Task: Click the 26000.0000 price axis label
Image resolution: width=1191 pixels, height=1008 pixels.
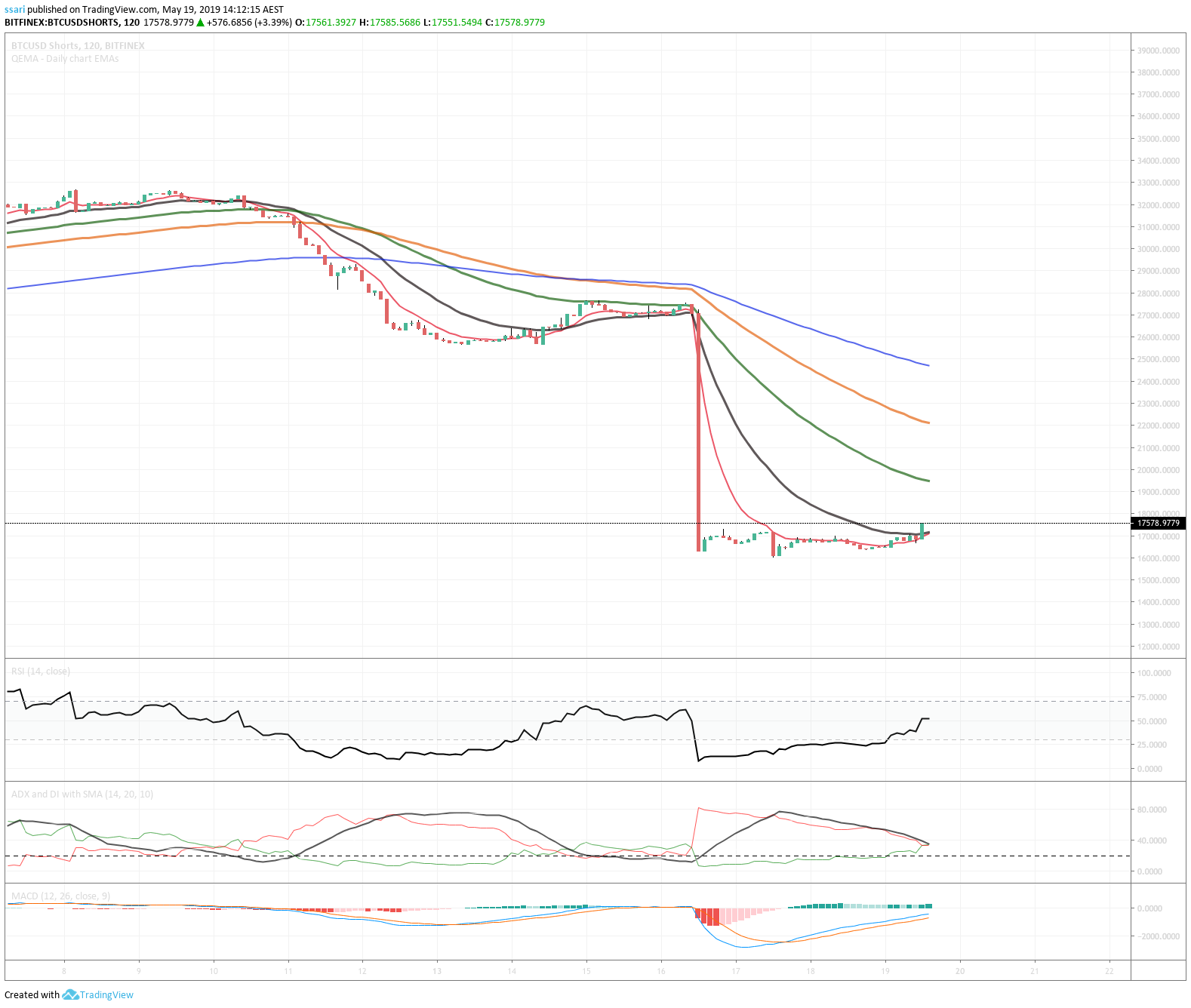Action: (1159, 337)
